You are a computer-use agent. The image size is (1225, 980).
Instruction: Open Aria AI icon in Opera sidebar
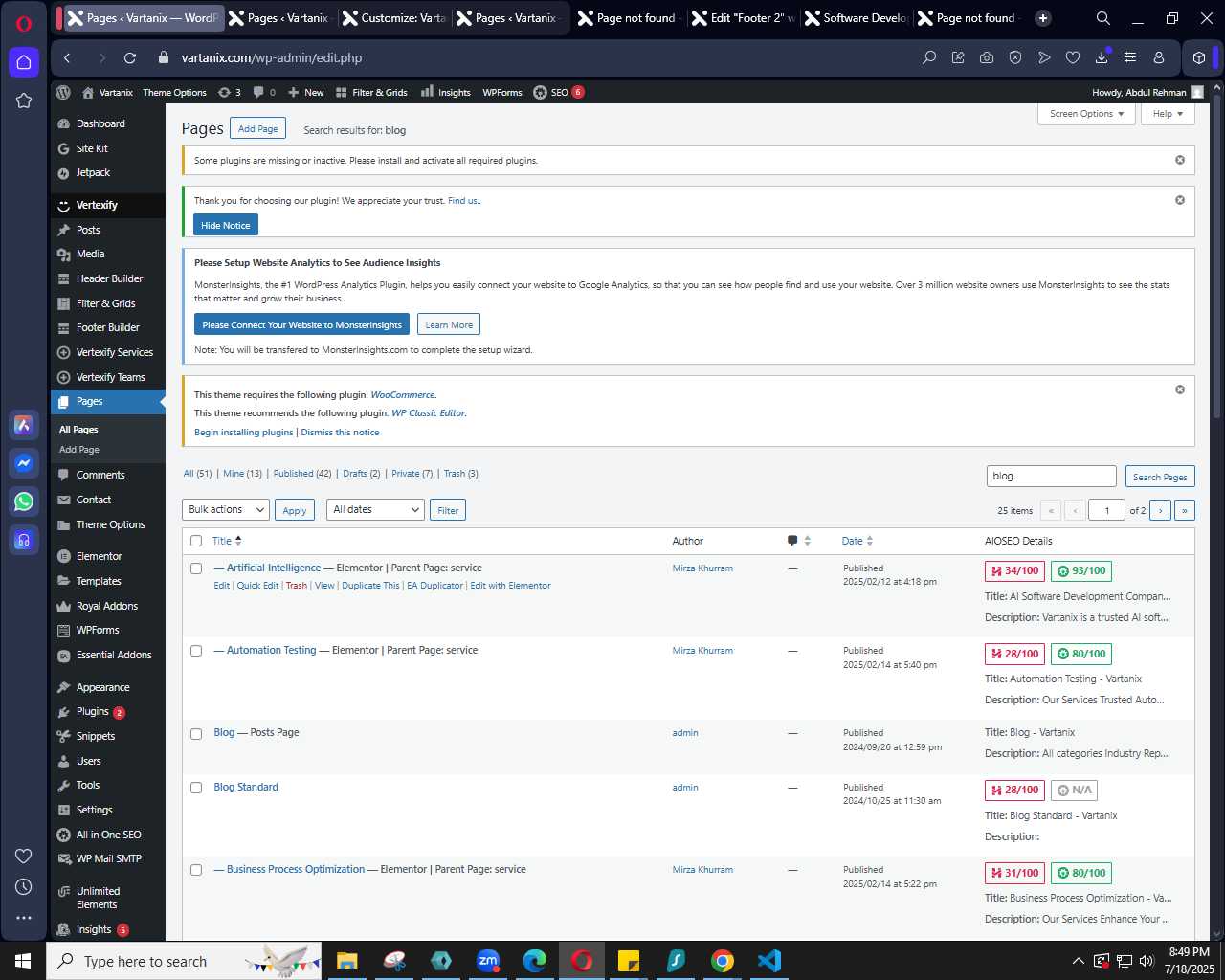click(x=24, y=425)
